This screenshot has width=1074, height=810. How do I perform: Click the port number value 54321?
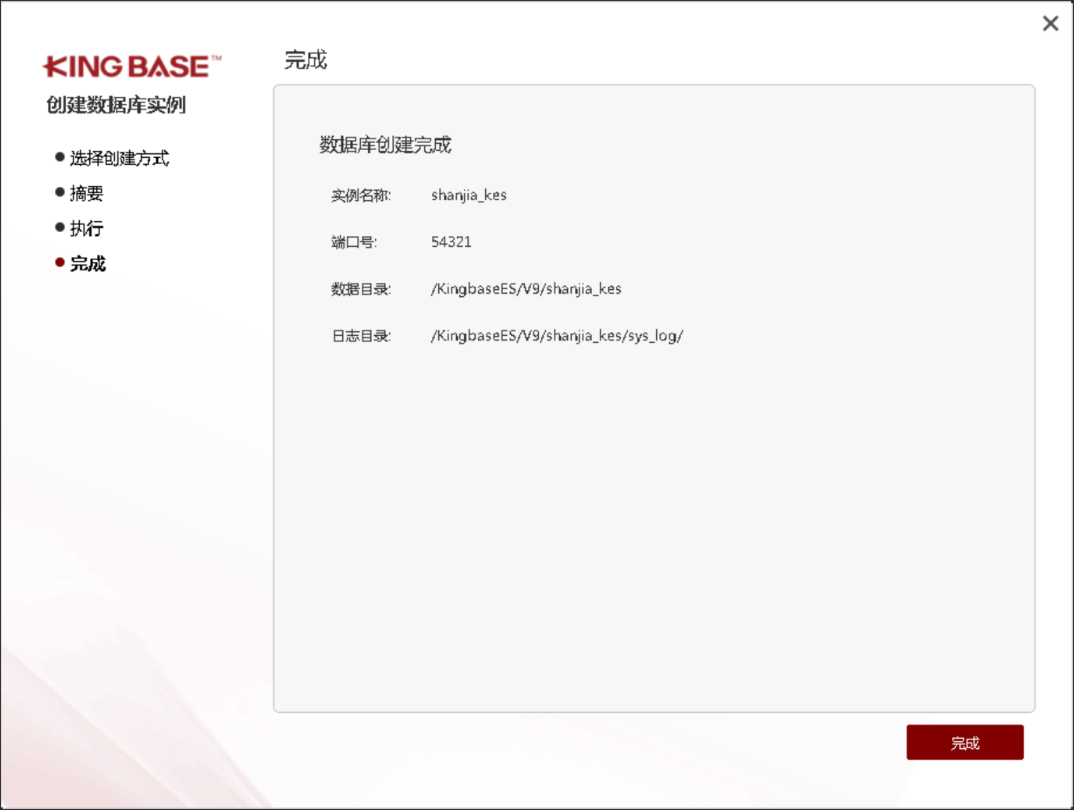point(451,242)
